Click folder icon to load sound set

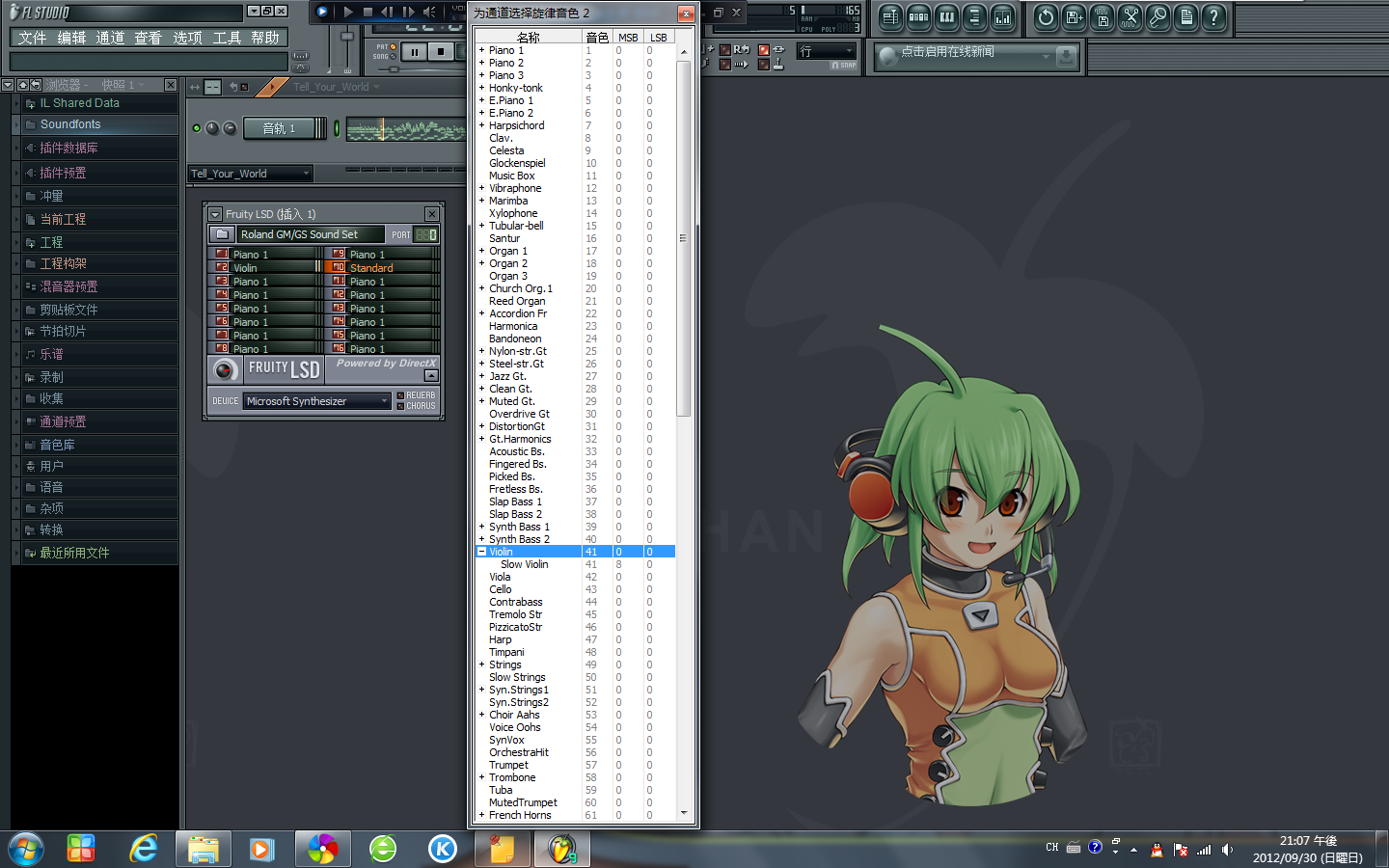click(x=222, y=234)
